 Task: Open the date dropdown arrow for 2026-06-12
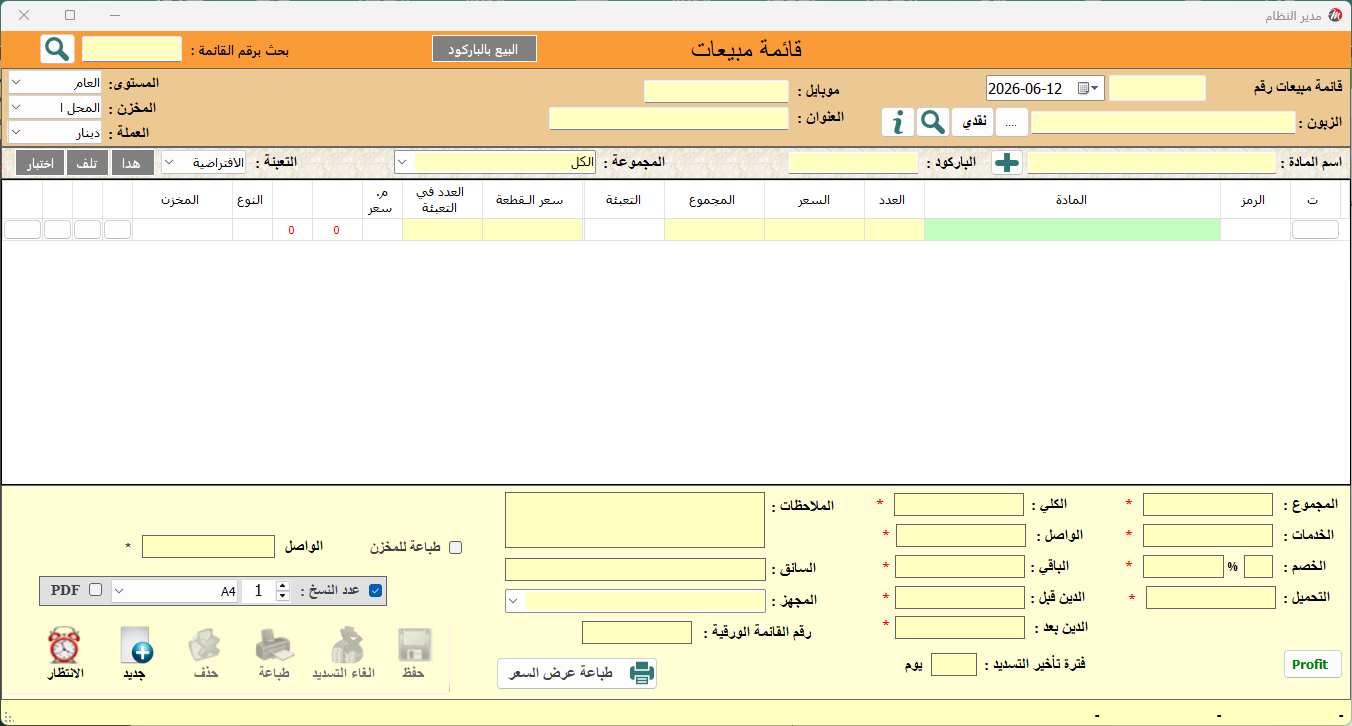pyautogui.click(x=1096, y=88)
